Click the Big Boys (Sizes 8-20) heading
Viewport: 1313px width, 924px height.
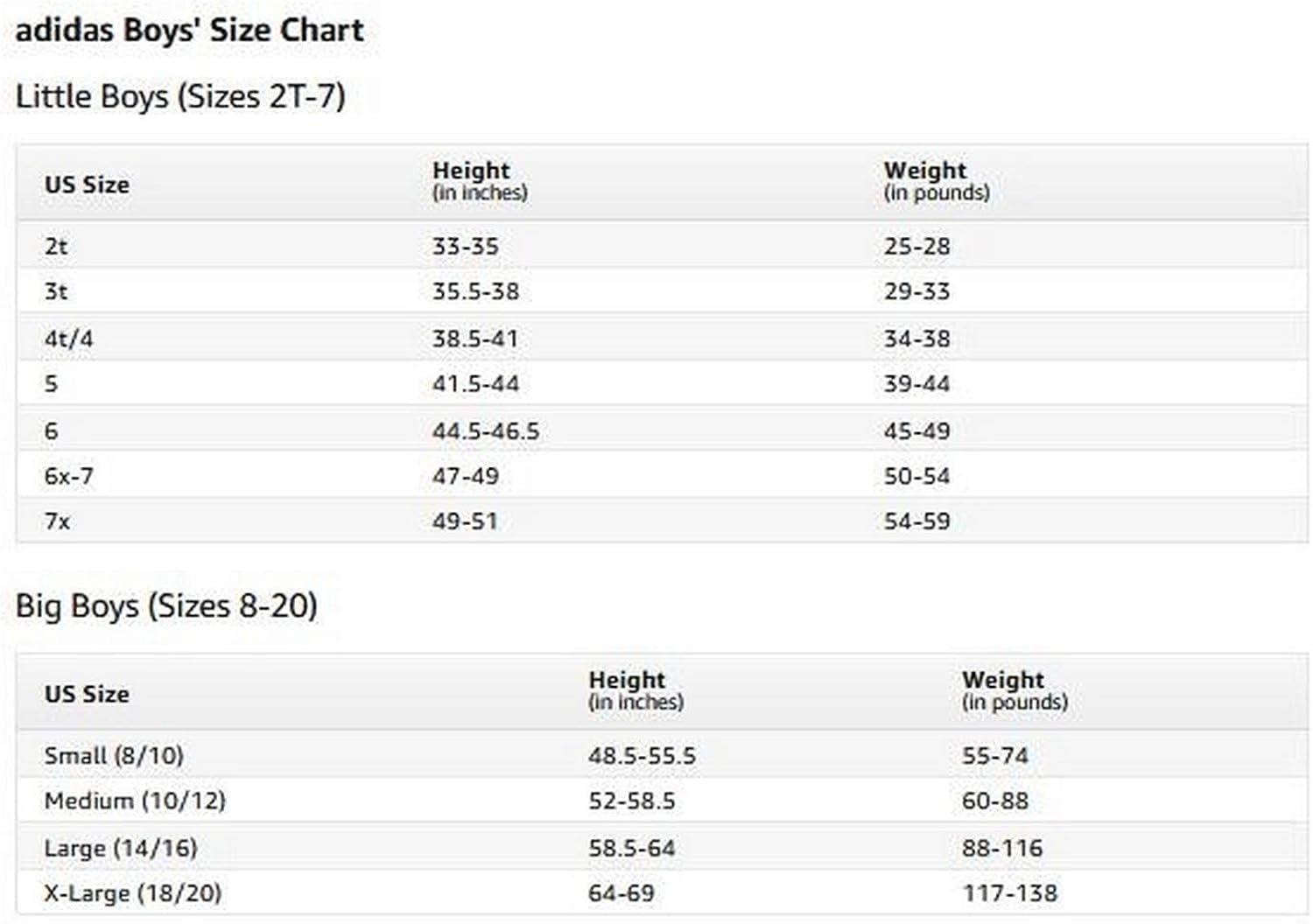click(166, 605)
